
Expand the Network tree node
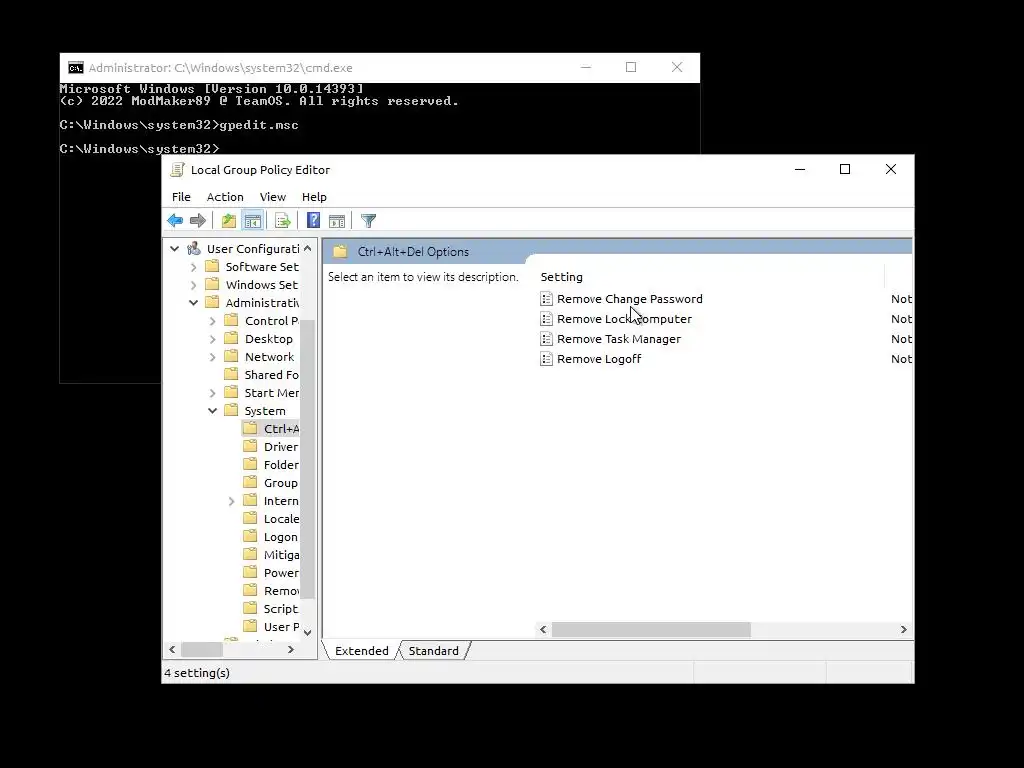tap(212, 357)
